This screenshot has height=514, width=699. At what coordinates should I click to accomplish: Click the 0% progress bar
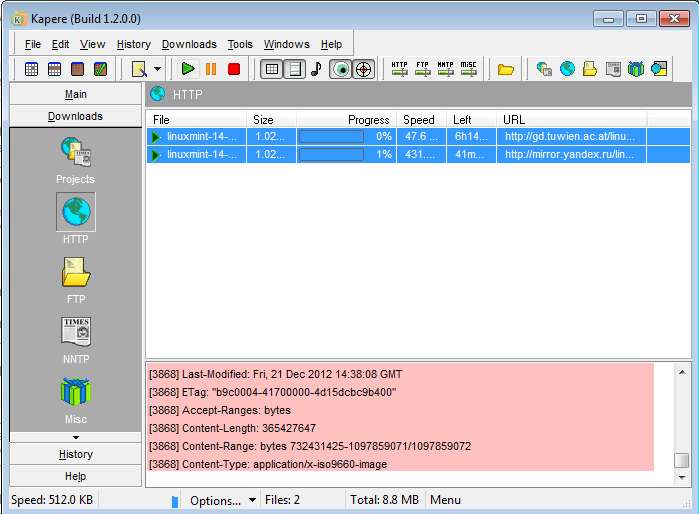coord(331,136)
